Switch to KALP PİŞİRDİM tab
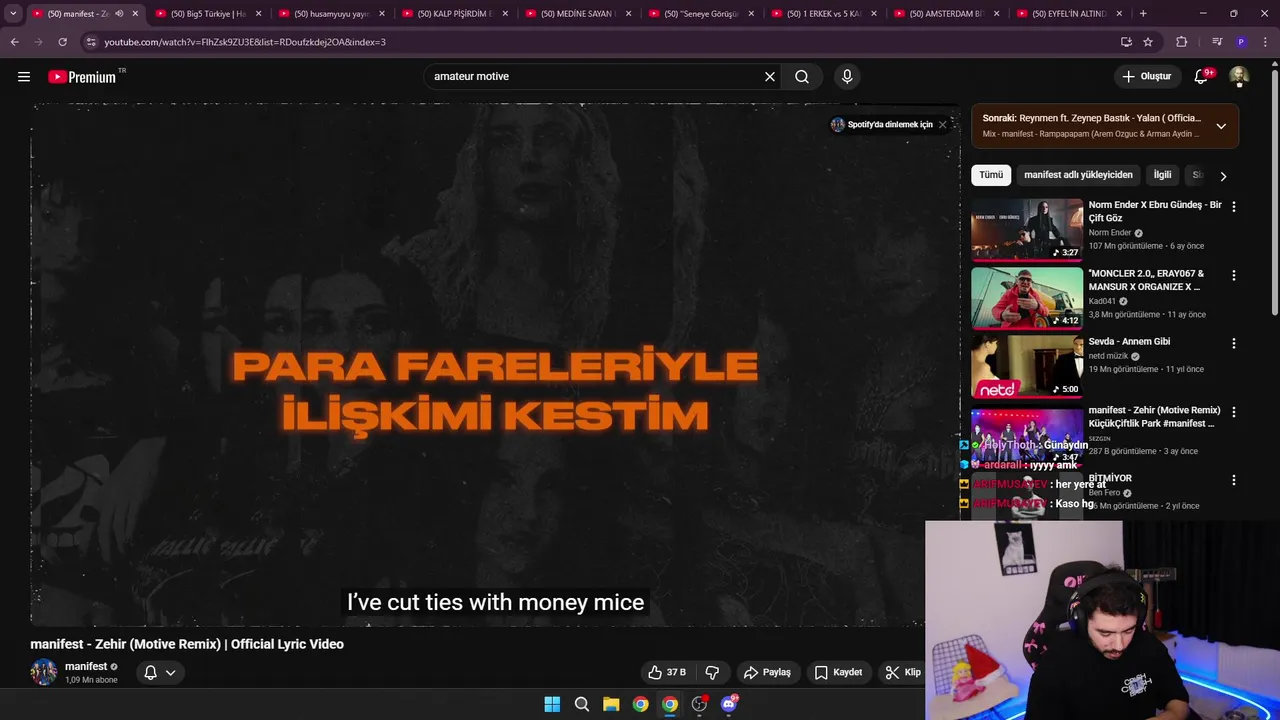The height and width of the screenshot is (720, 1280). pos(453,14)
